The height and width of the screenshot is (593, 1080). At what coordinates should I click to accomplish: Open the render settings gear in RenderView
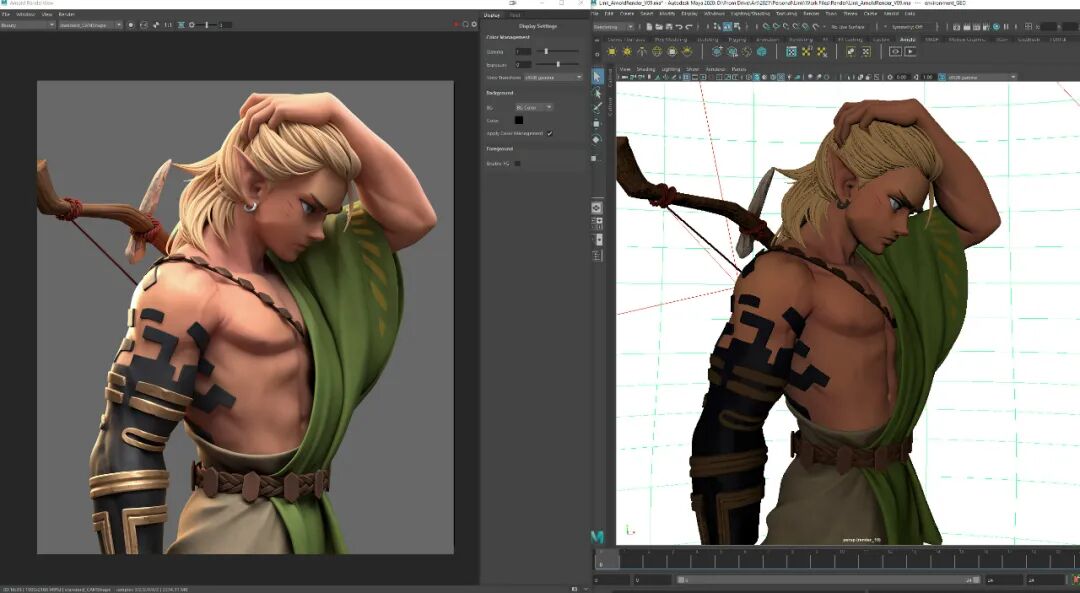[x=474, y=25]
